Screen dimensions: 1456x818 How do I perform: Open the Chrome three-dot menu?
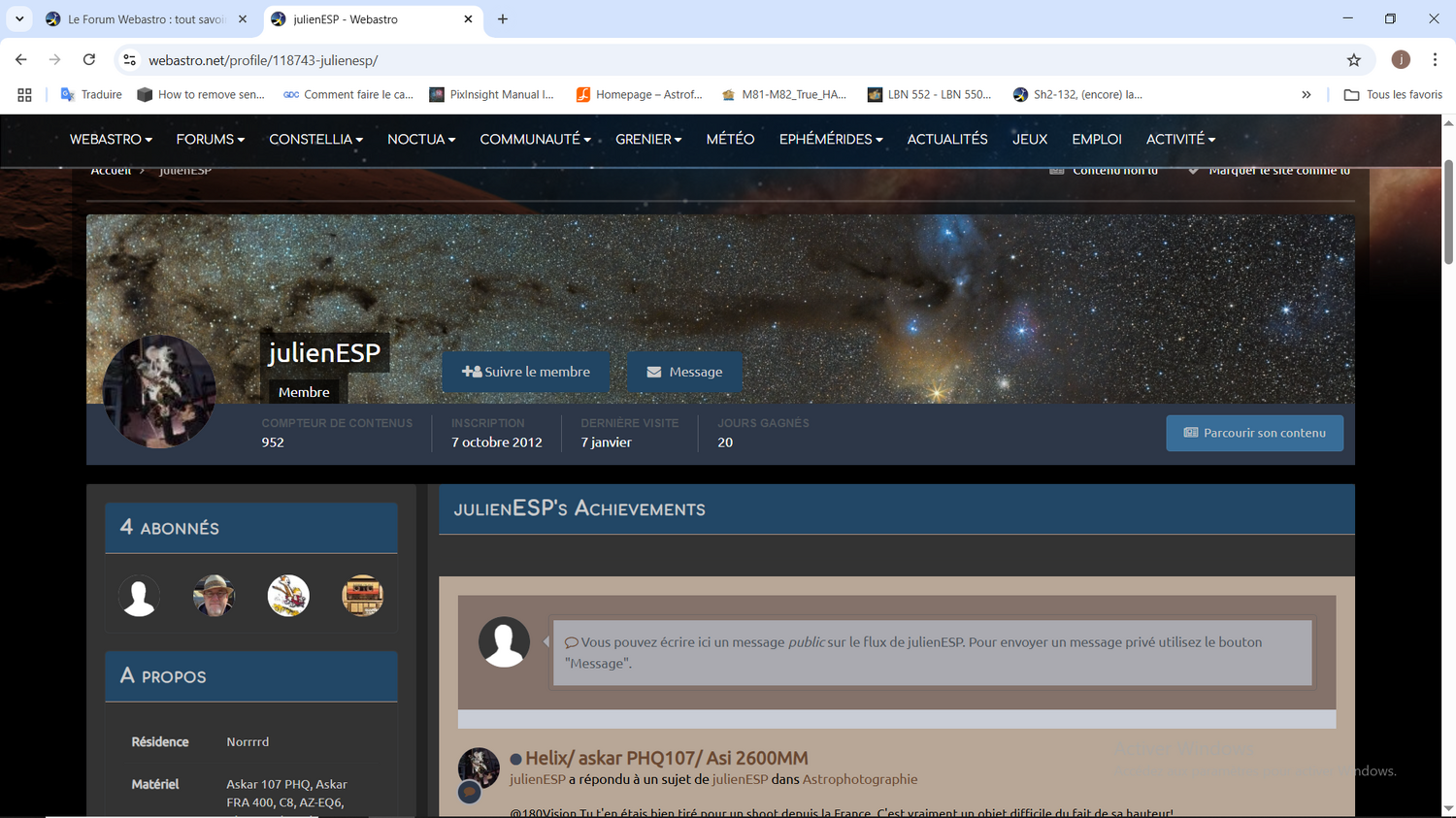[x=1435, y=60]
